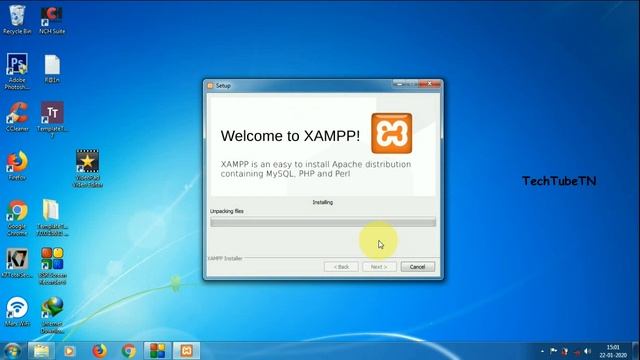Switch to Firefox in the taskbar

pyautogui.click(x=99, y=351)
